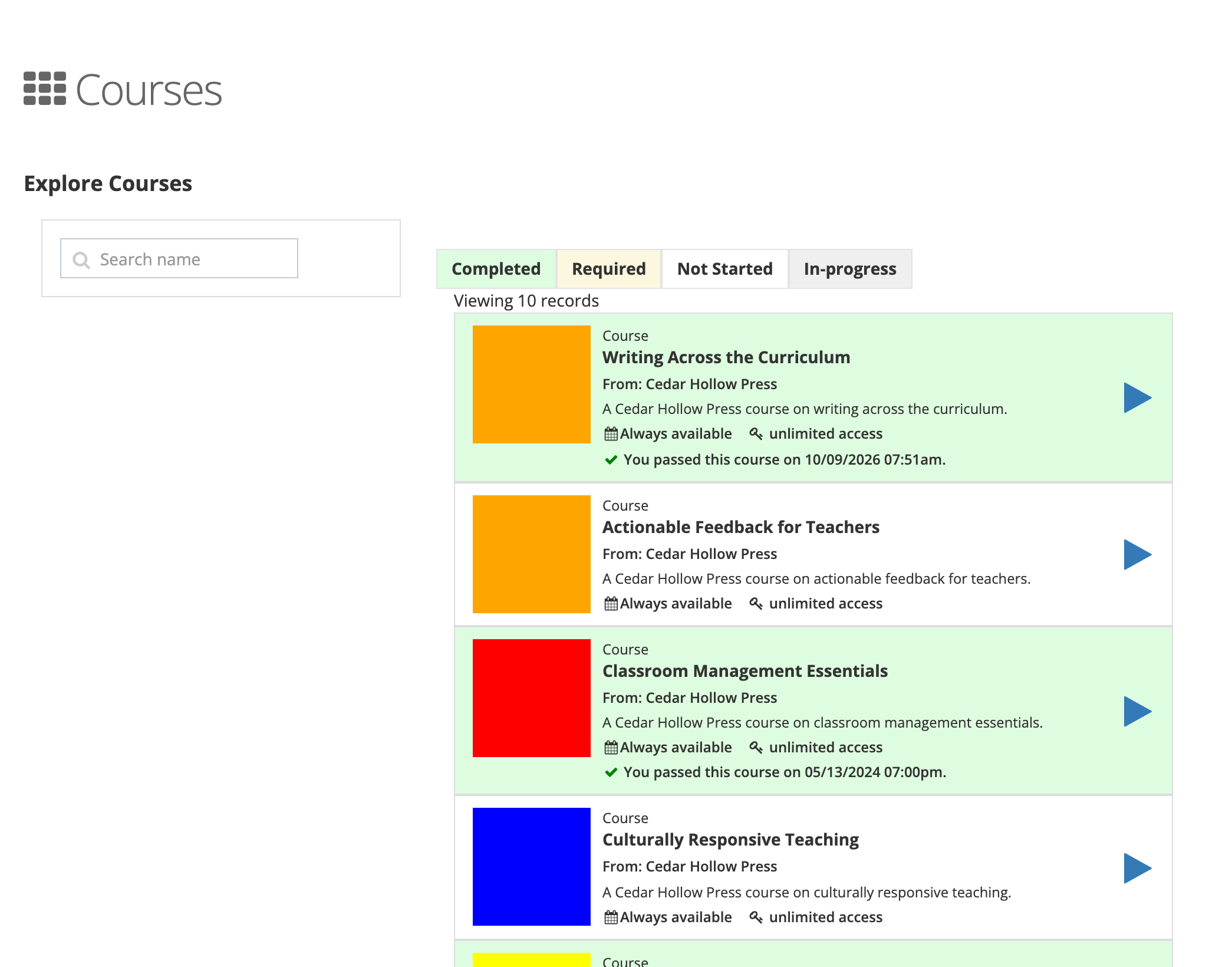The image size is (1232, 967).
Task: Click calendar icon in Classroom Management Essentials
Action: point(611,748)
